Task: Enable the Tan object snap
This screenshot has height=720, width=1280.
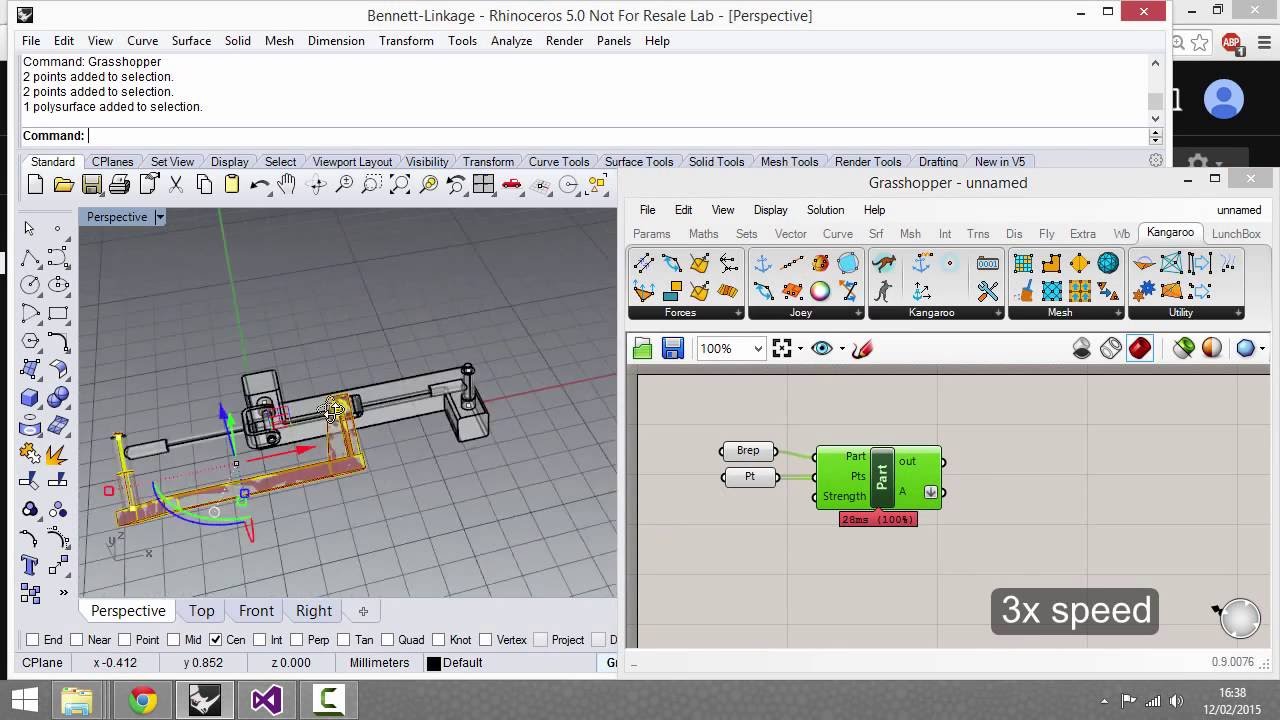Action: [344, 640]
